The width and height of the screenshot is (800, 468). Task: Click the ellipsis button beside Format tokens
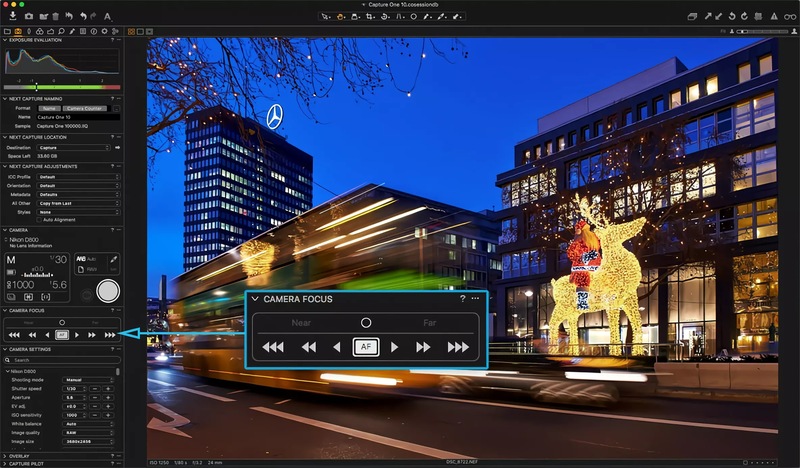pos(116,109)
